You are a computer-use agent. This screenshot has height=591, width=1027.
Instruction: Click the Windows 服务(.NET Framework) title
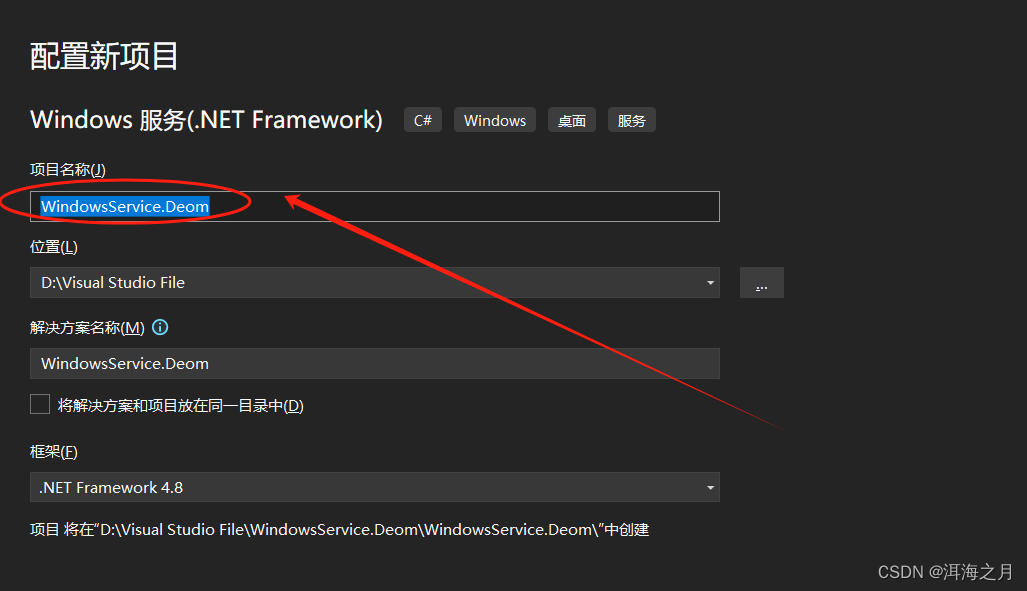[206, 120]
